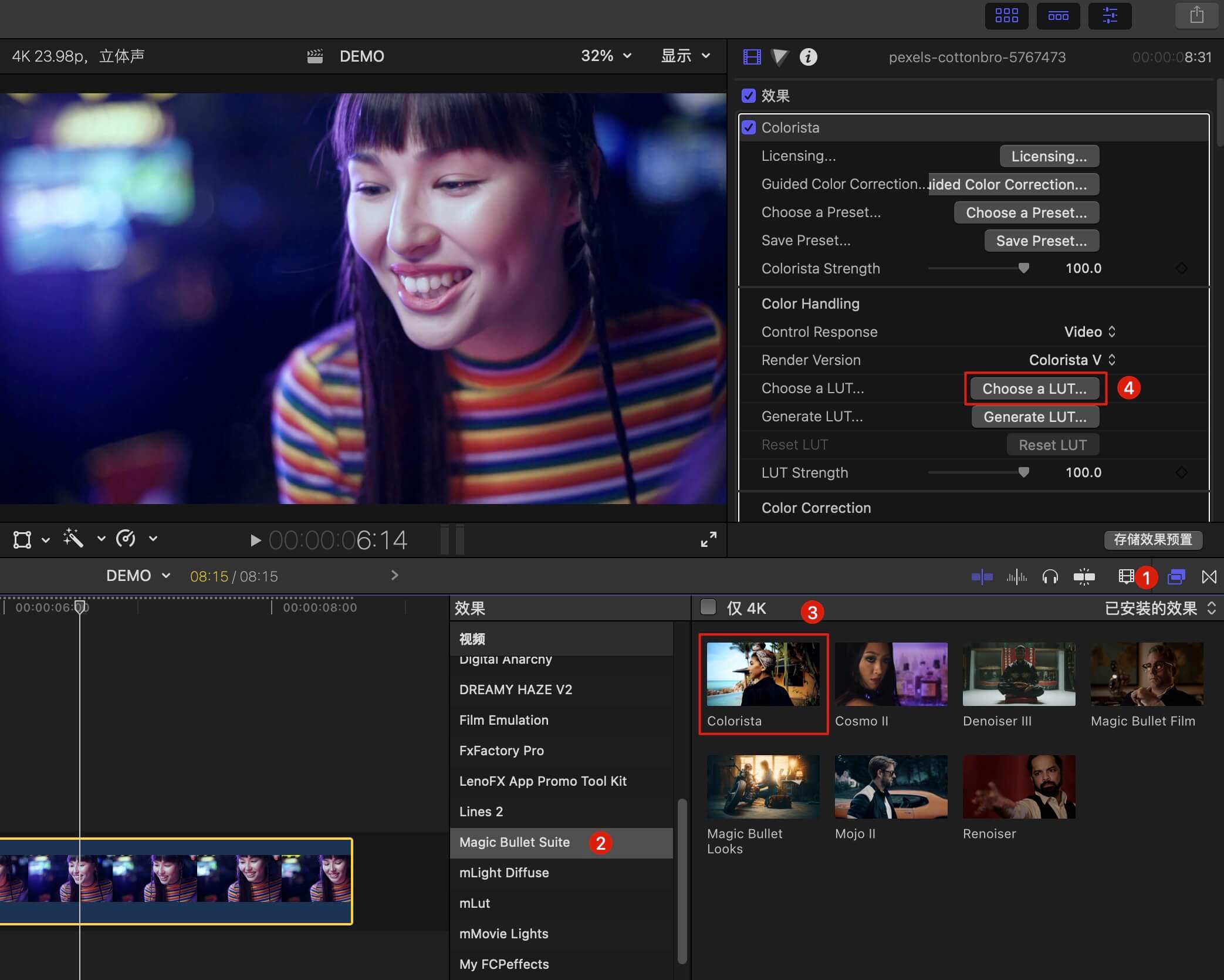This screenshot has height=980, width=1224.
Task: Open the 32% zoom dropdown
Action: tap(606, 56)
